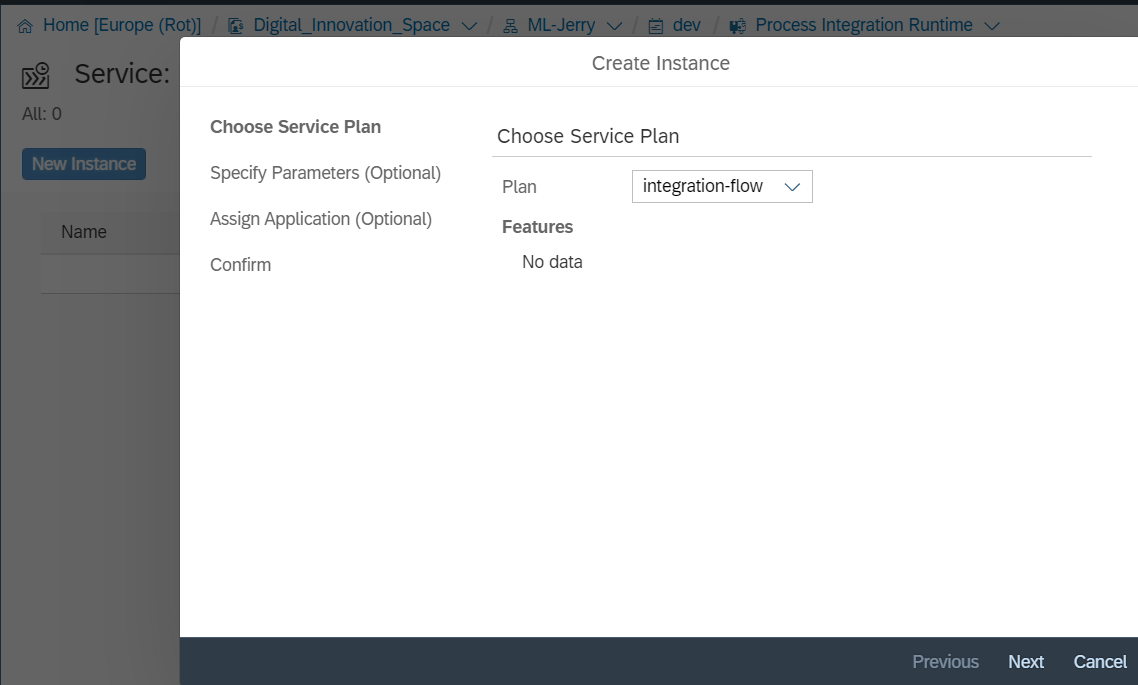The height and width of the screenshot is (685, 1138).
Task: Click the Process Integration Runtime service icon
Action: point(738,25)
